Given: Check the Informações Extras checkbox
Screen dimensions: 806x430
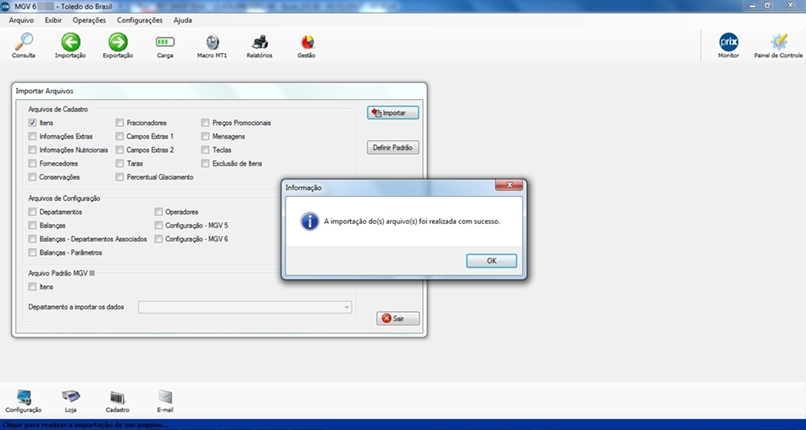Looking at the screenshot, I should coord(32,136).
